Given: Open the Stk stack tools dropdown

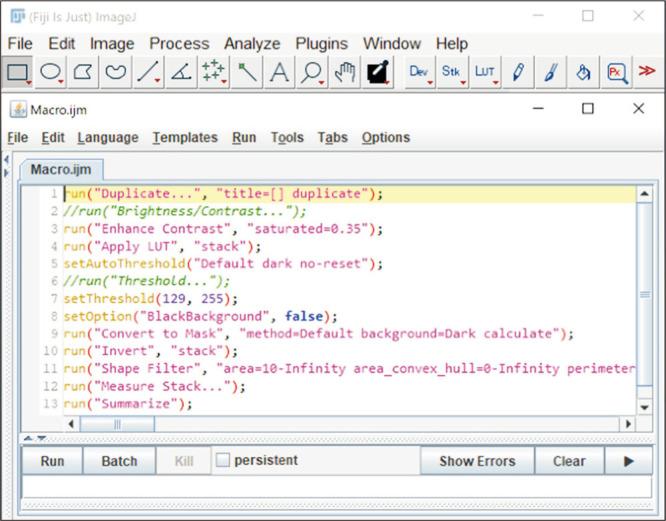Looking at the screenshot, I should [x=452, y=72].
